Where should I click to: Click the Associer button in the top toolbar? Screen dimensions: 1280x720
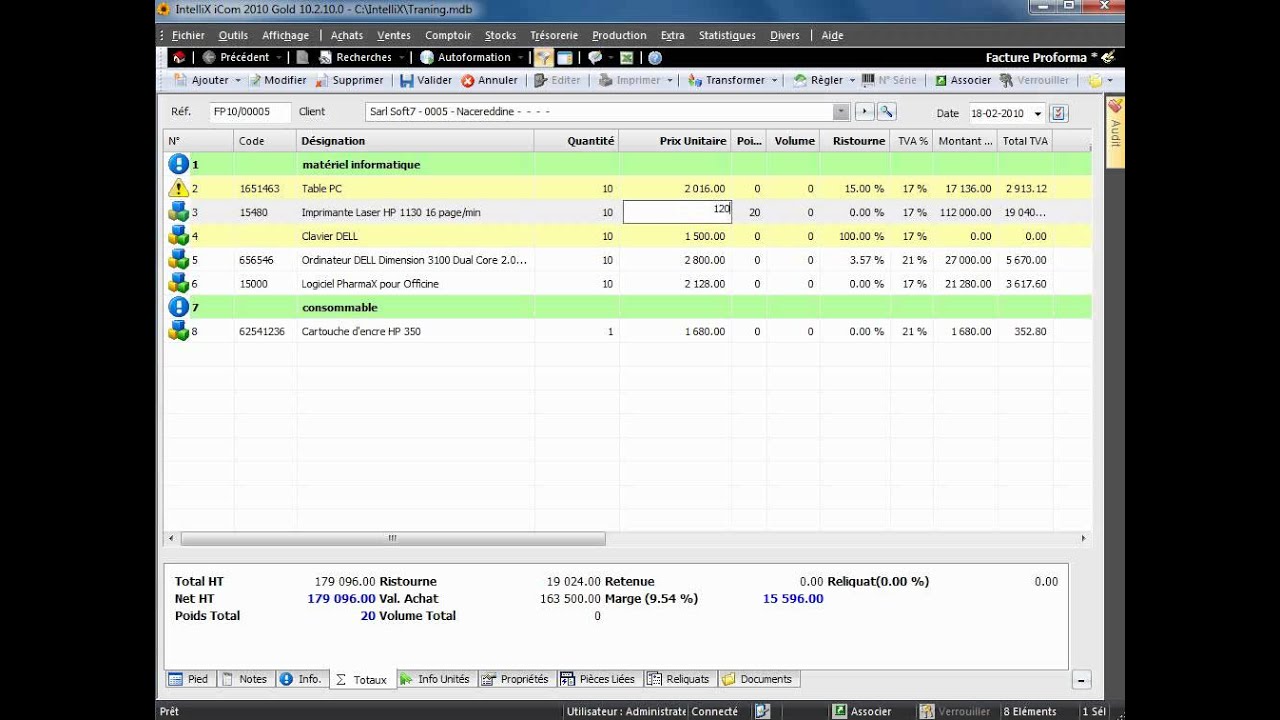[x=962, y=80]
